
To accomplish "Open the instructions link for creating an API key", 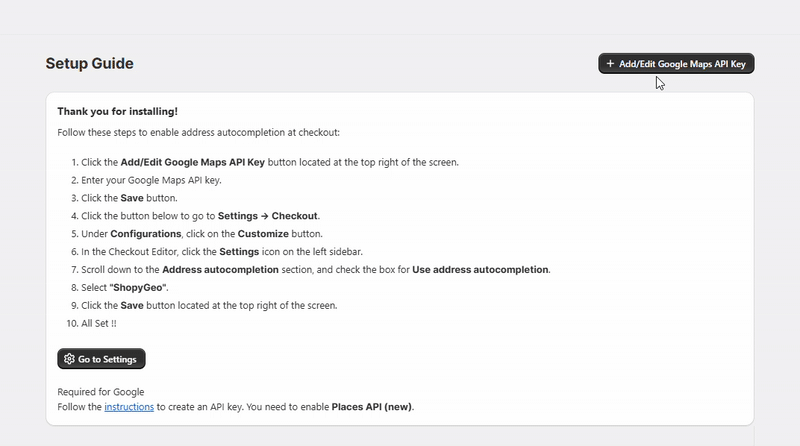I will coord(129,407).
